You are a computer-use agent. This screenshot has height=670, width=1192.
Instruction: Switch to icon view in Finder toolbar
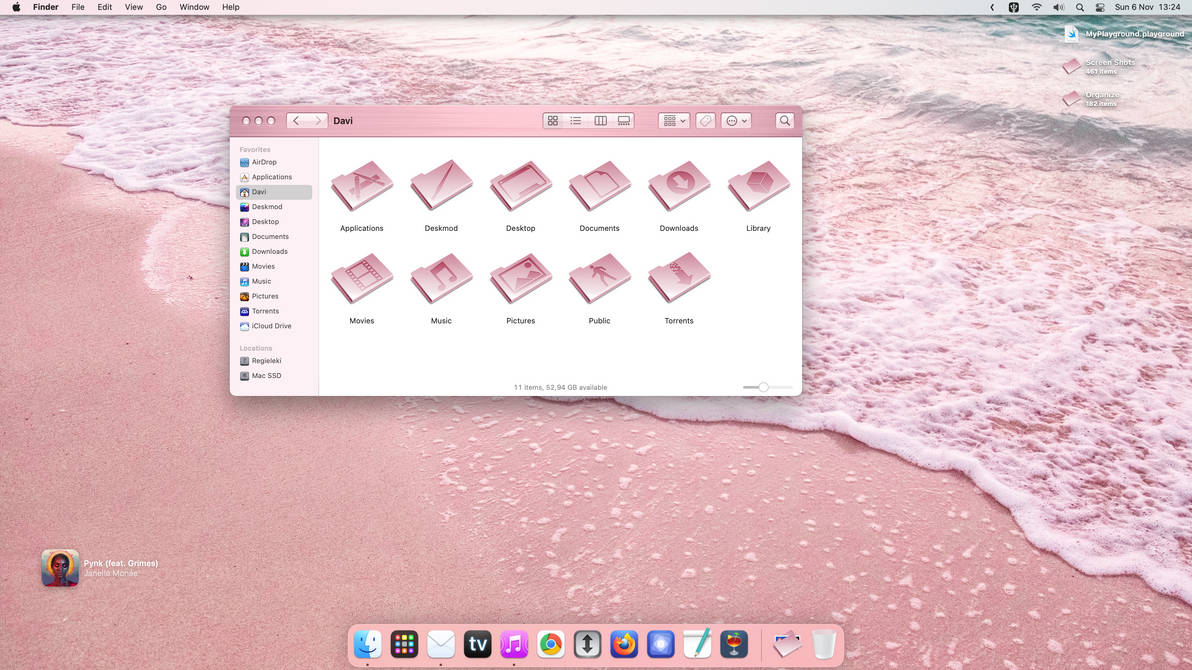tap(553, 121)
